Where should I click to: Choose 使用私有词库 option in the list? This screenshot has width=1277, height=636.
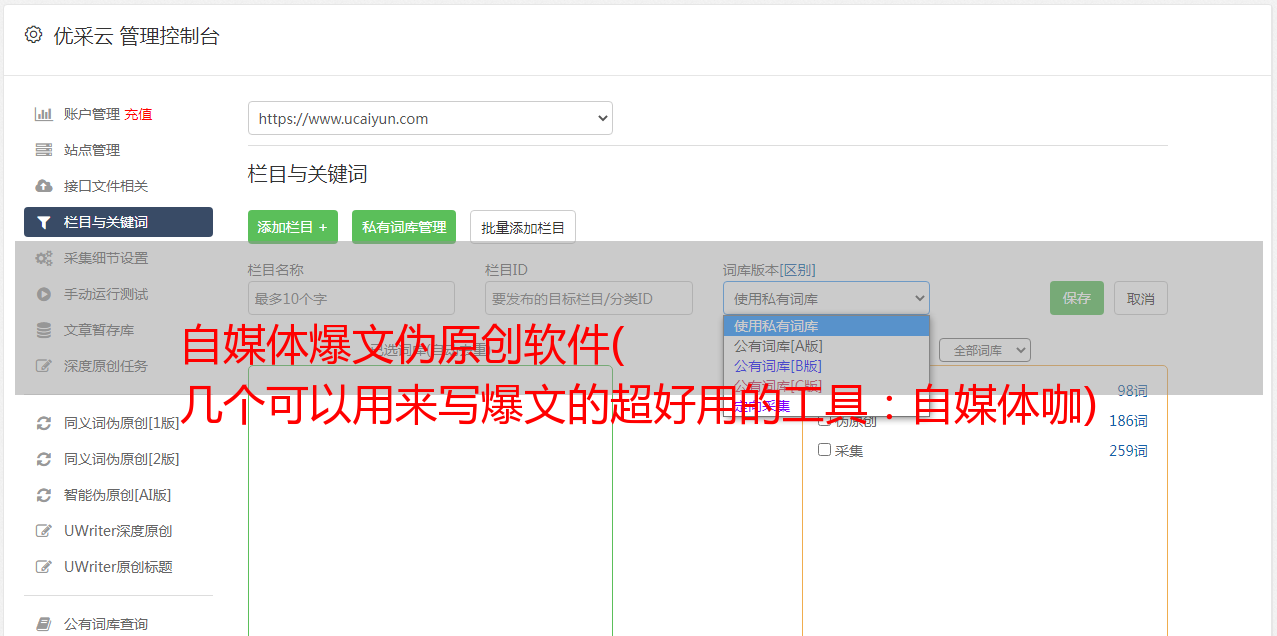point(826,326)
